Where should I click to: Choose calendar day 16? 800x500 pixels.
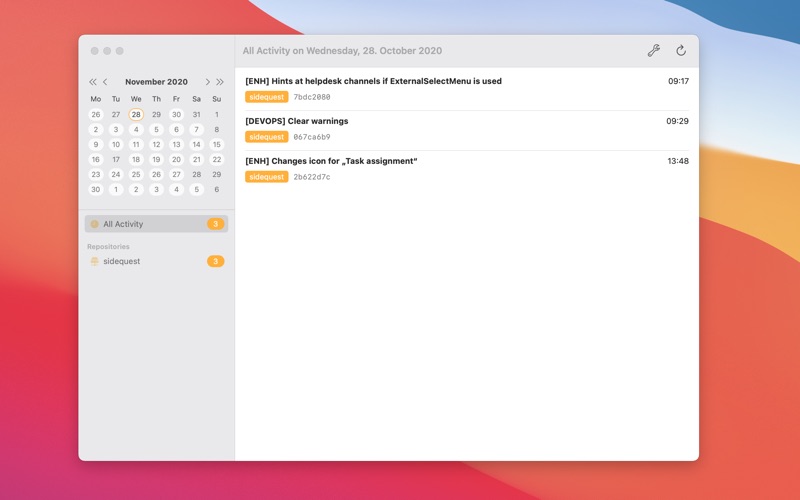pyautogui.click(x=95, y=159)
